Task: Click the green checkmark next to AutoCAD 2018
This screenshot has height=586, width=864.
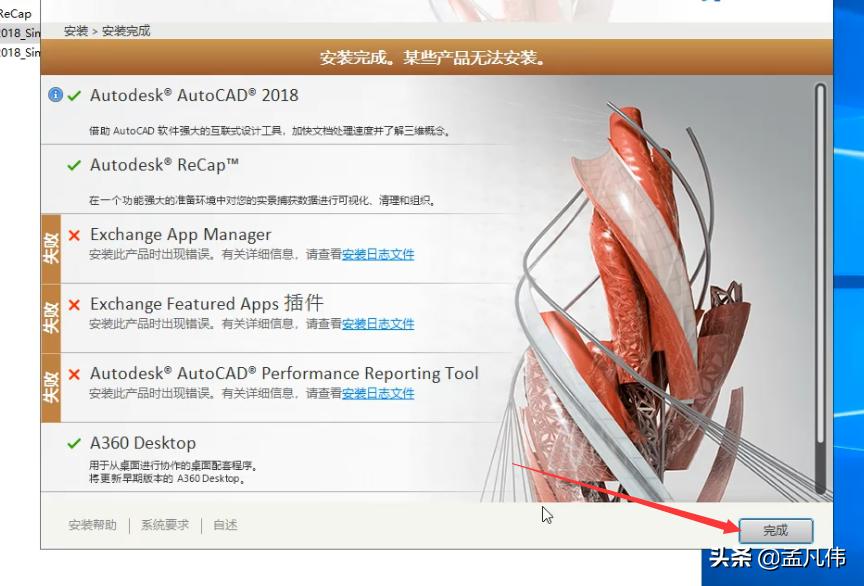Action: point(74,94)
